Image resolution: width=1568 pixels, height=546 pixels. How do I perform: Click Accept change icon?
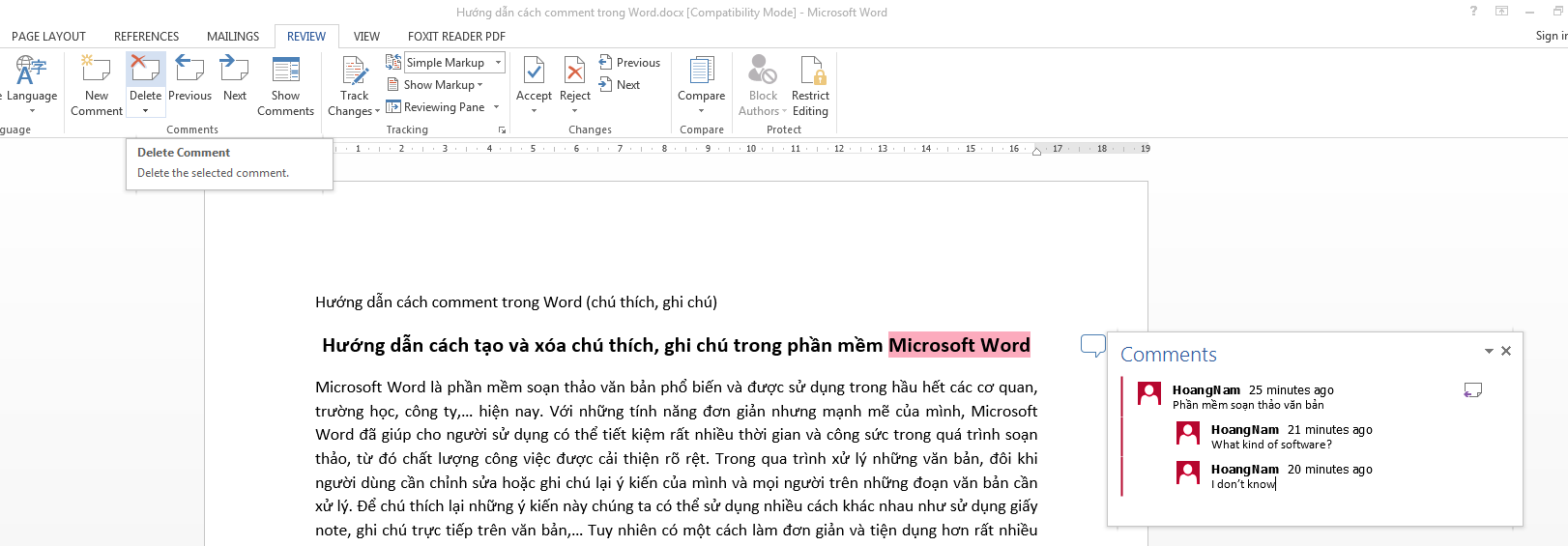[534, 71]
